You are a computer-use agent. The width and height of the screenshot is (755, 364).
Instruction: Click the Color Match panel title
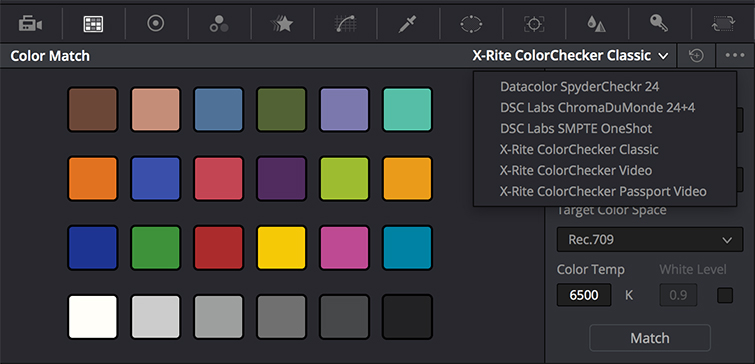[50, 56]
